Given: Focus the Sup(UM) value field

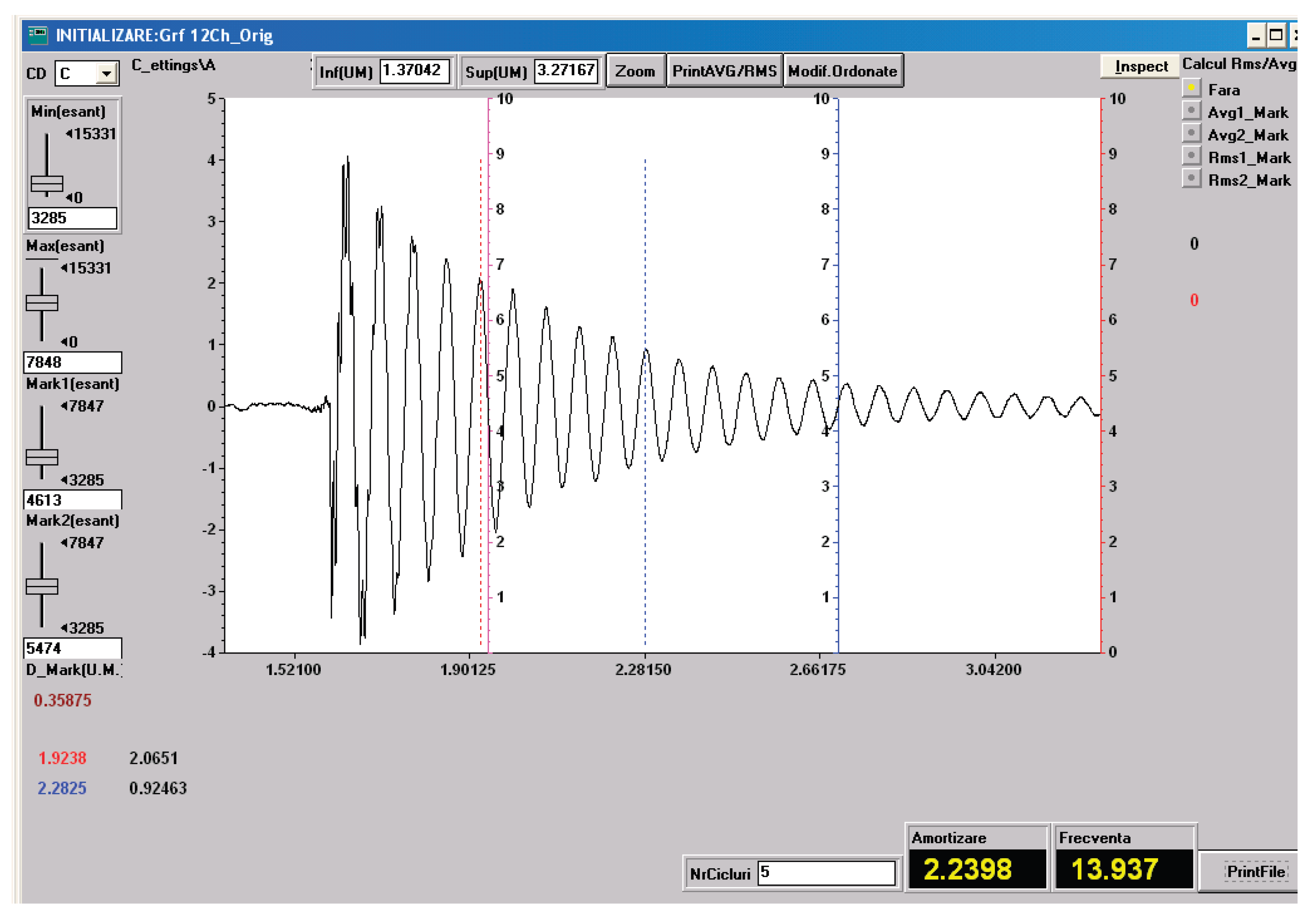Looking at the screenshot, I should [566, 71].
